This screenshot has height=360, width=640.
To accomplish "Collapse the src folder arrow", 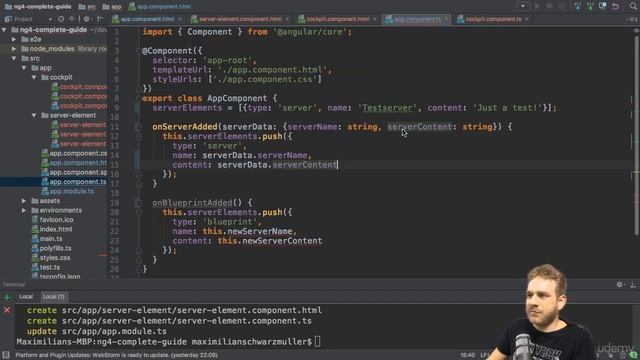I will pos(14,58).
